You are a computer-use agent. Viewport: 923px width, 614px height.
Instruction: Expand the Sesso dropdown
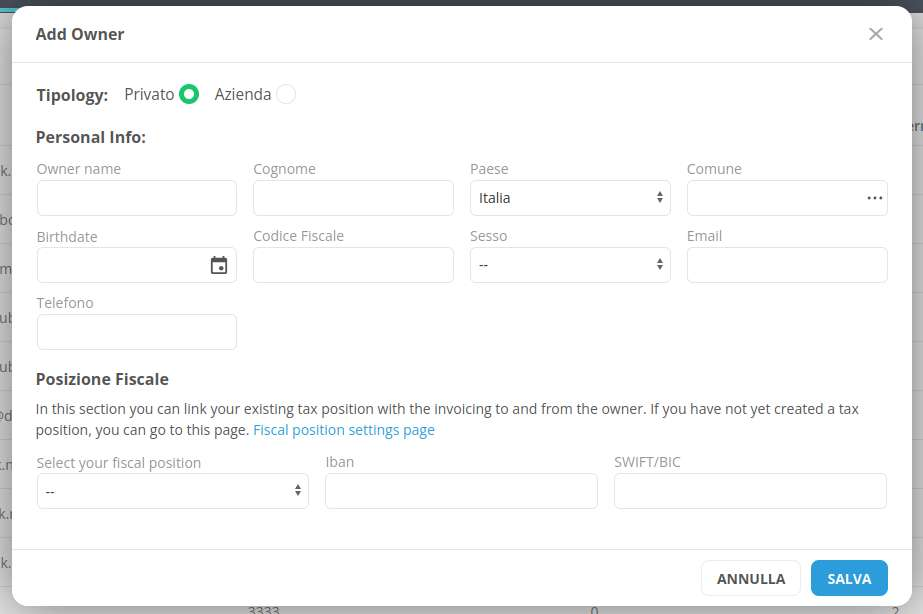click(570, 265)
